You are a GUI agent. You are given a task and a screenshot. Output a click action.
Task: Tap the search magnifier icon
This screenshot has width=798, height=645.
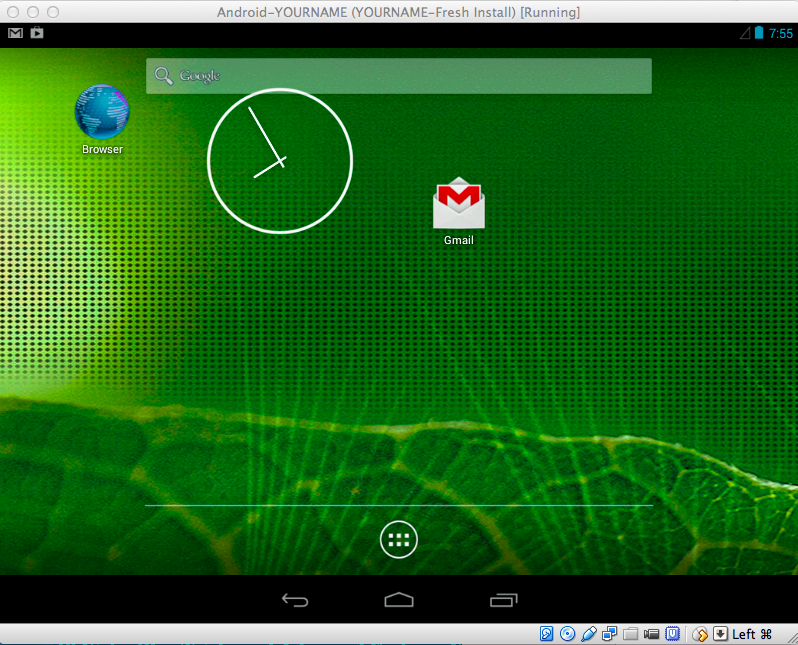click(x=164, y=76)
